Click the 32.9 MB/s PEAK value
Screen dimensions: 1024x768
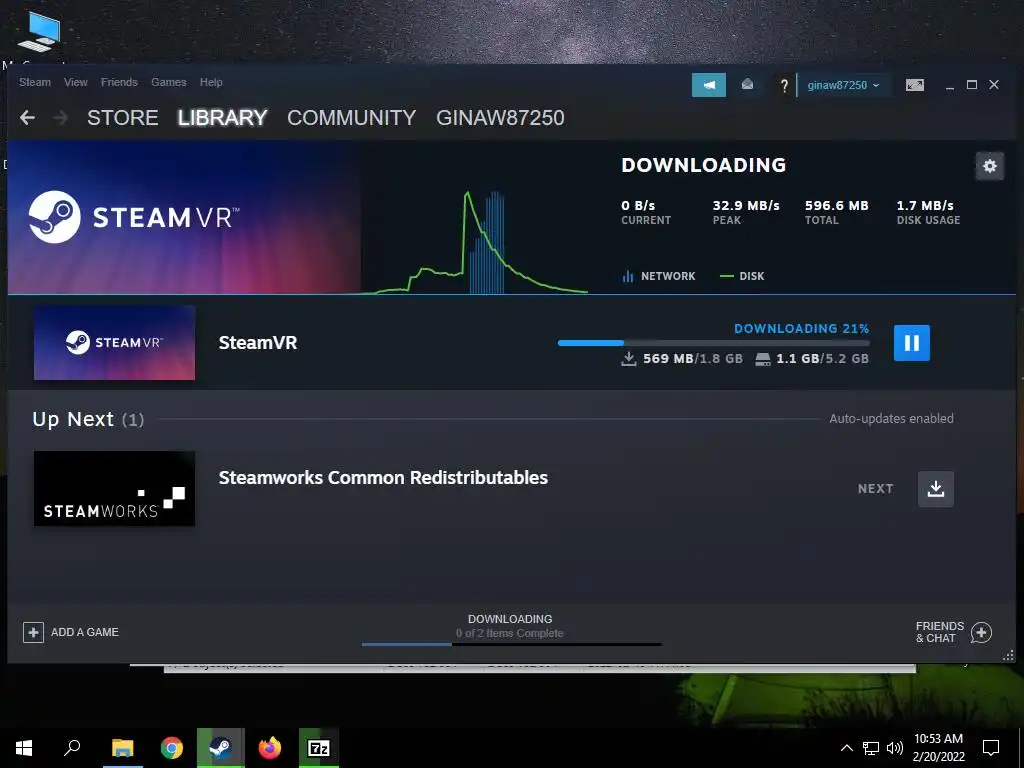[x=746, y=206]
